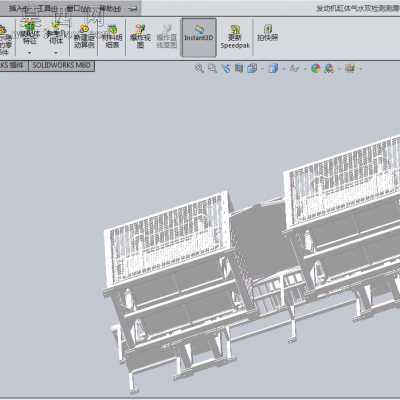Screen dimensions: 400x400
Task: Click the Hide/Show Items icon
Action: click(294, 68)
